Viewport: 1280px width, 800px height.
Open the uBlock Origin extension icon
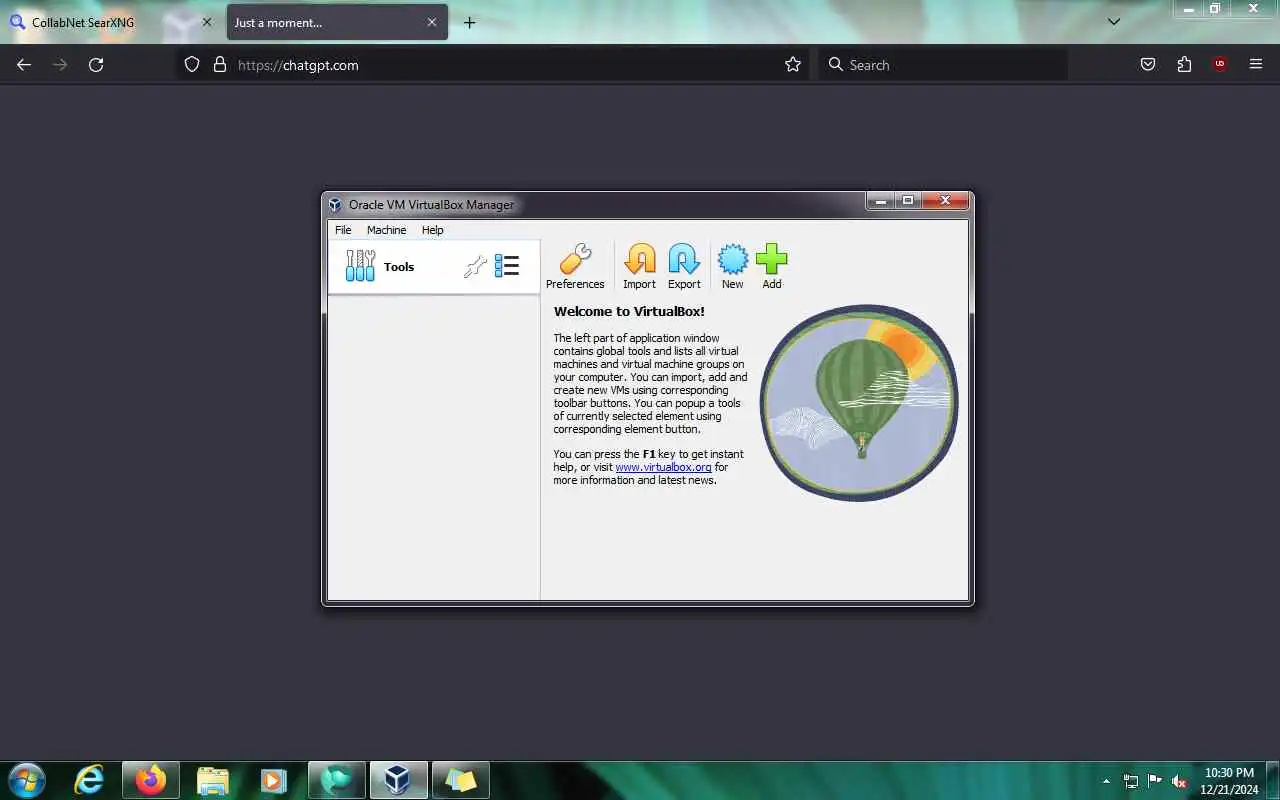tap(1219, 64)
